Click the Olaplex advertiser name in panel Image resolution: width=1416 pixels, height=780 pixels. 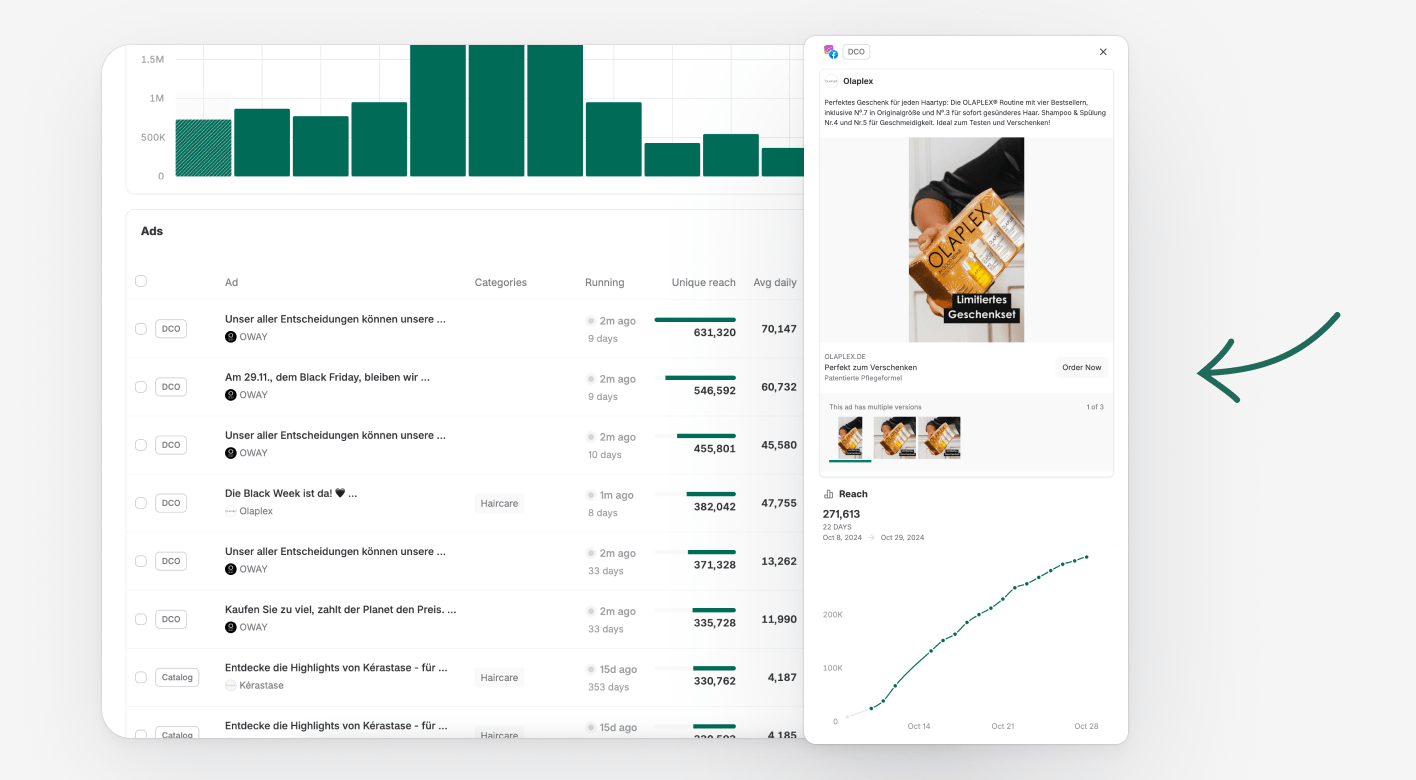click(x=858, y=81)
